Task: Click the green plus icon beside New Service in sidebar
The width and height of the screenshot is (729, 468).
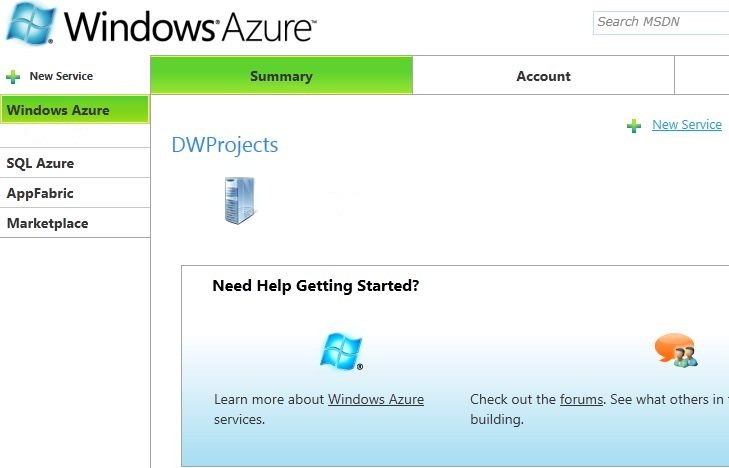Action: click(13, 76)
